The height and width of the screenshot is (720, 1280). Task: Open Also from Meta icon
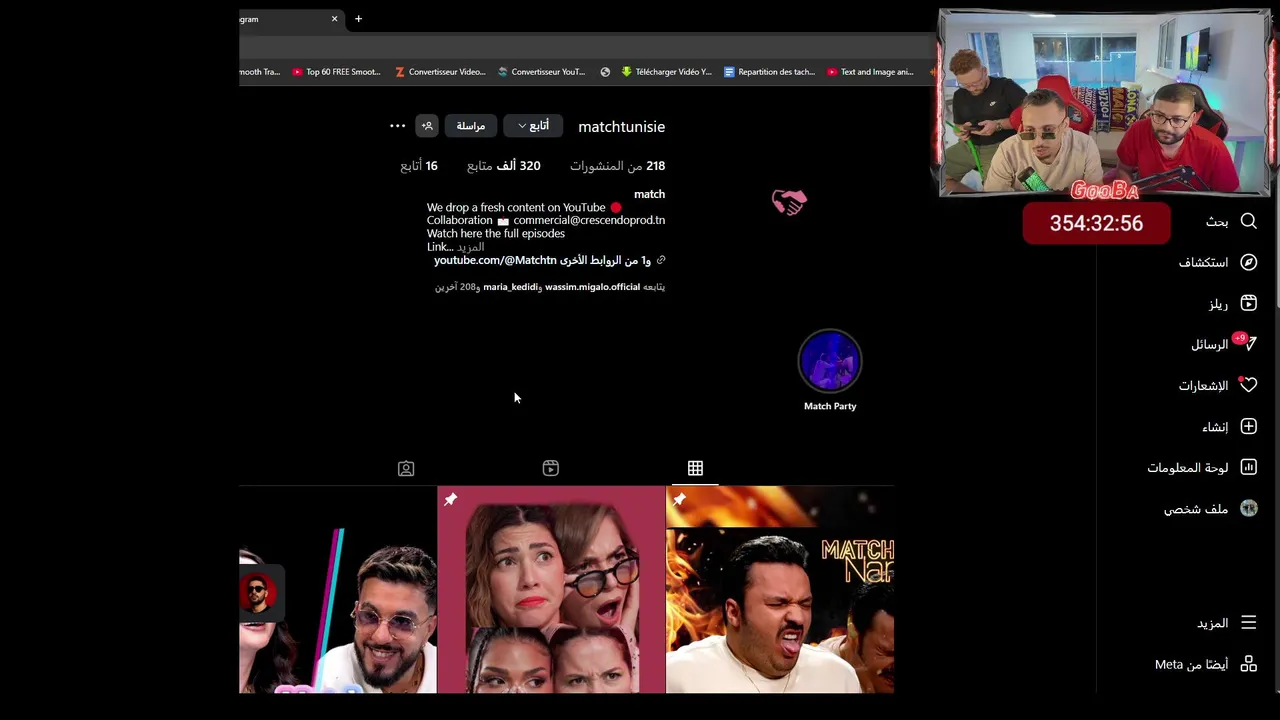click(x=1248, y=664)
